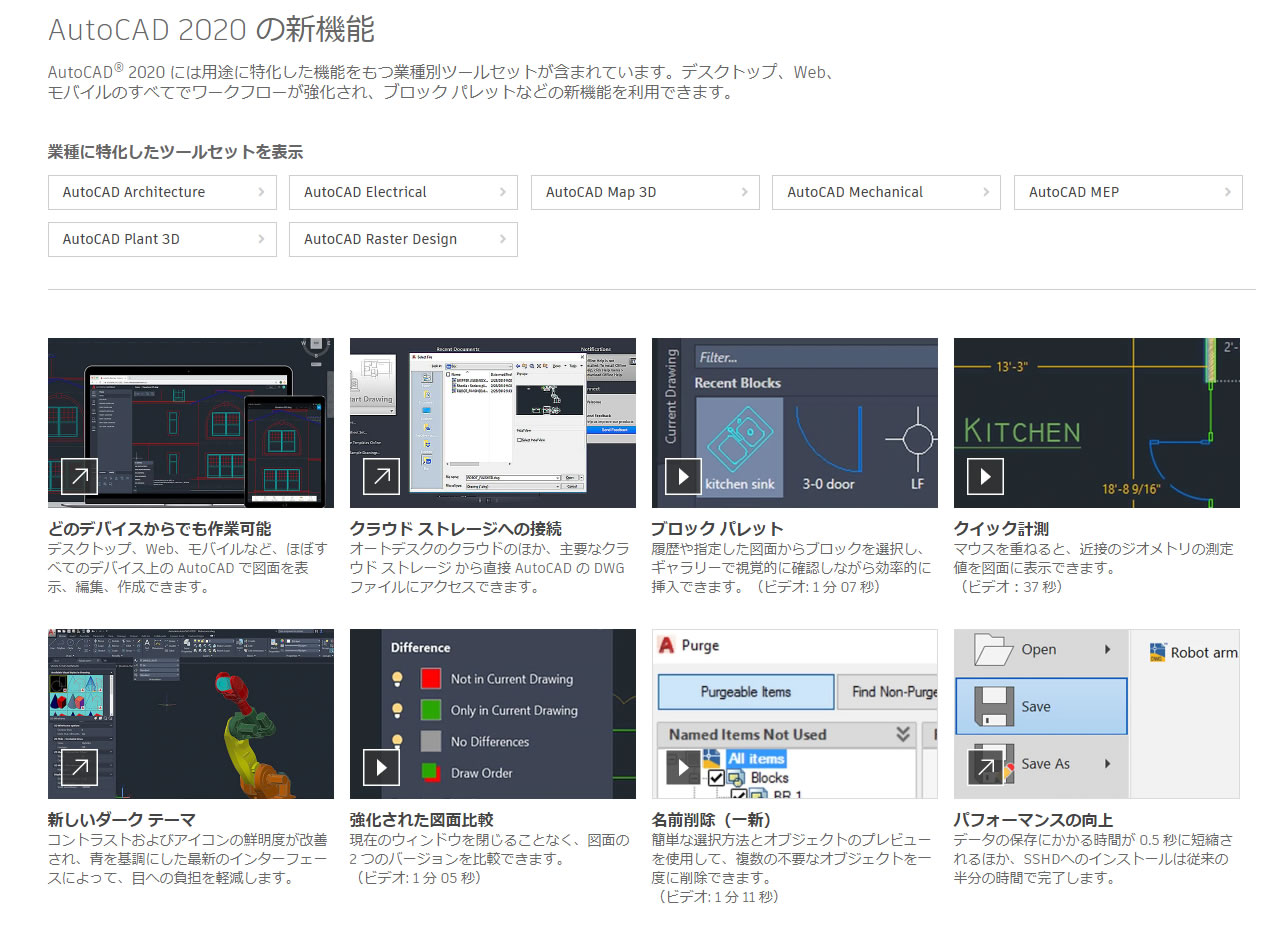Click the text （ビデオ: 1 分 11 秒）

click(717, 897)
